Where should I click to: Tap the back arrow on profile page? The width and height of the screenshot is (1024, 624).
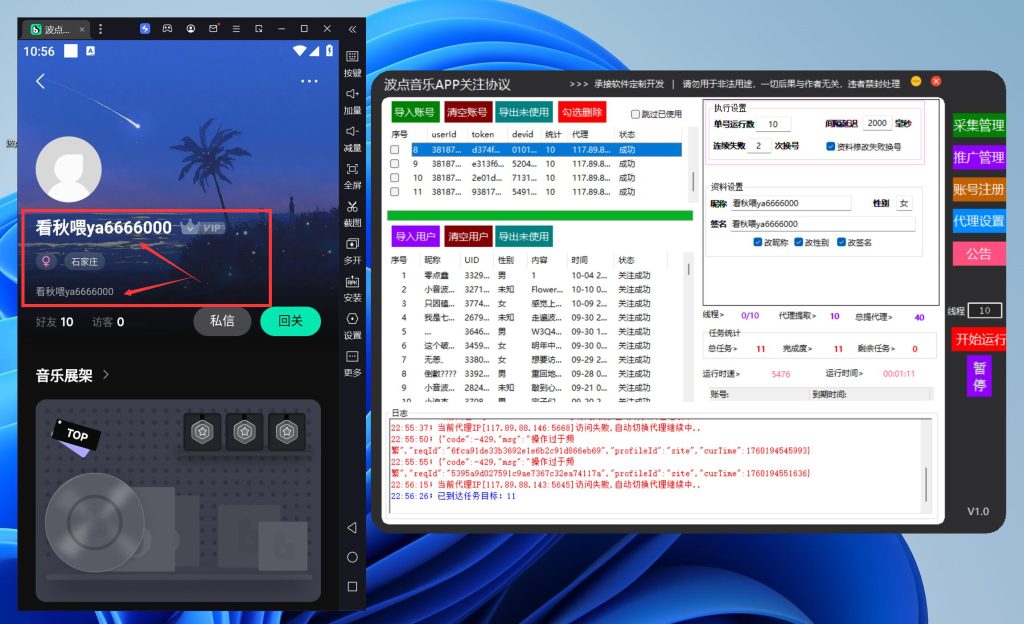pos(40,82)
